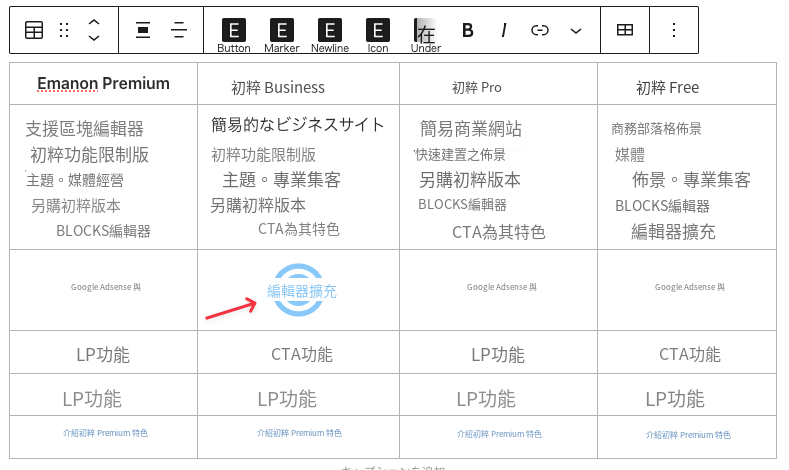Insert an Emanon Newline

point(330,35)
